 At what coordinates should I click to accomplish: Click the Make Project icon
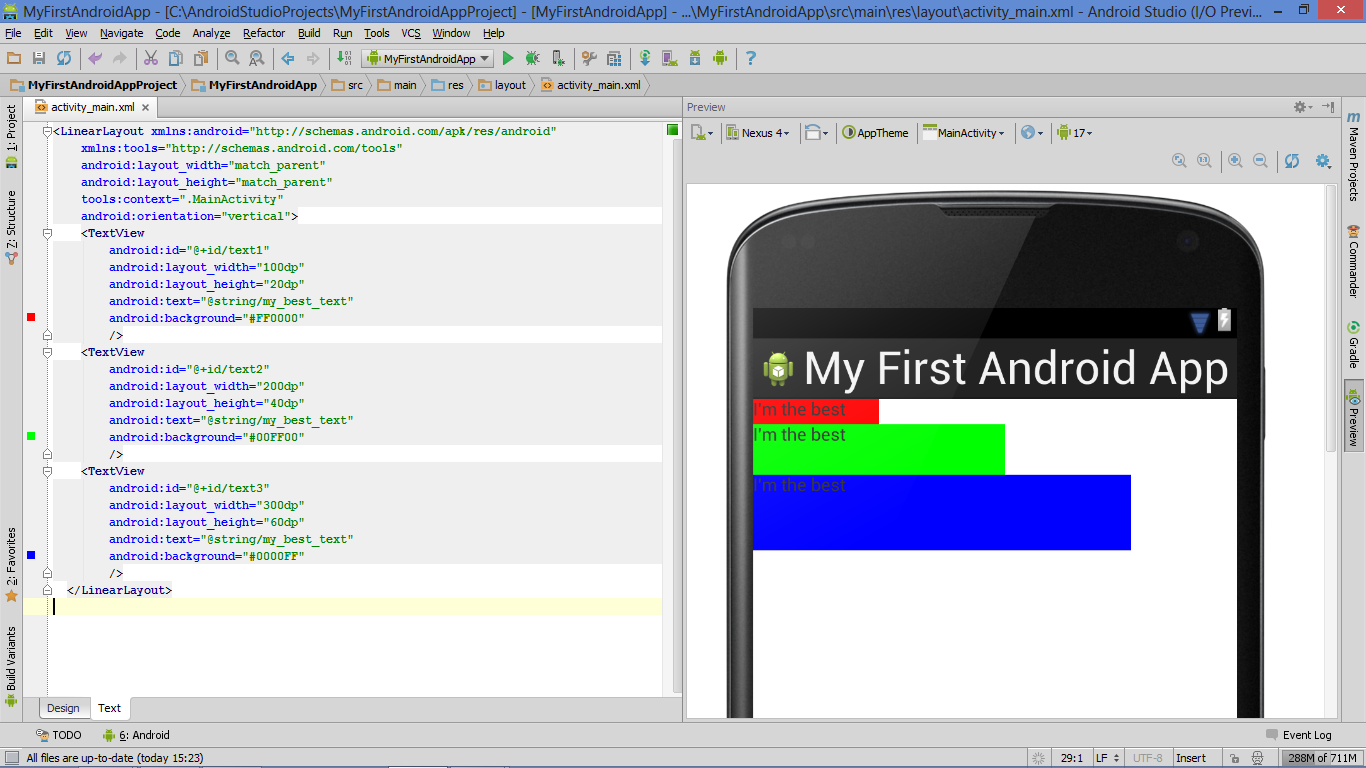click(344, 59)
